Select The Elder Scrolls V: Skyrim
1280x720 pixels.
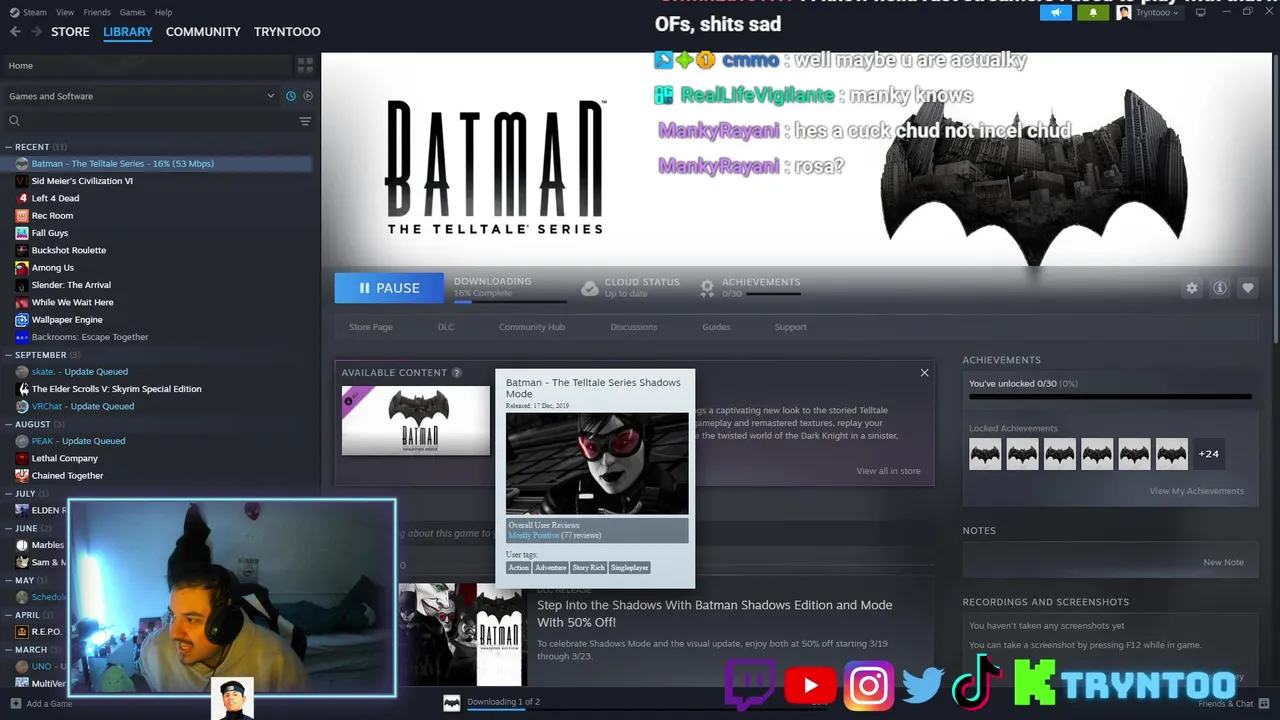pos(116,389)
